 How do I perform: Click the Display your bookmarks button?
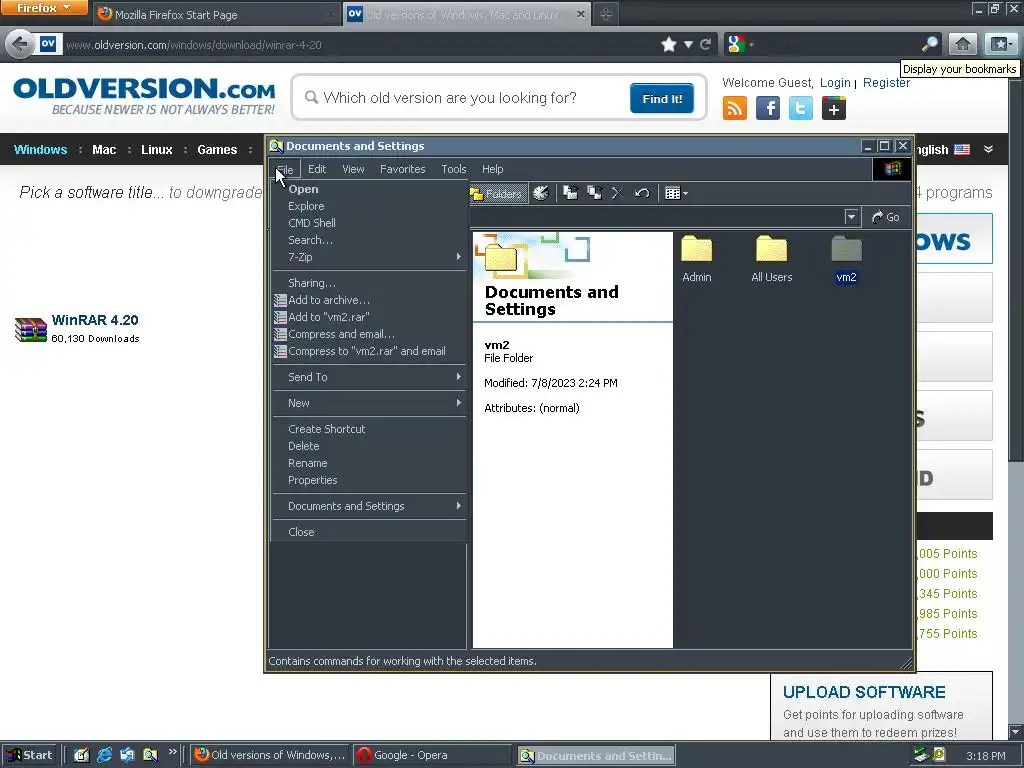(1001, 44)
